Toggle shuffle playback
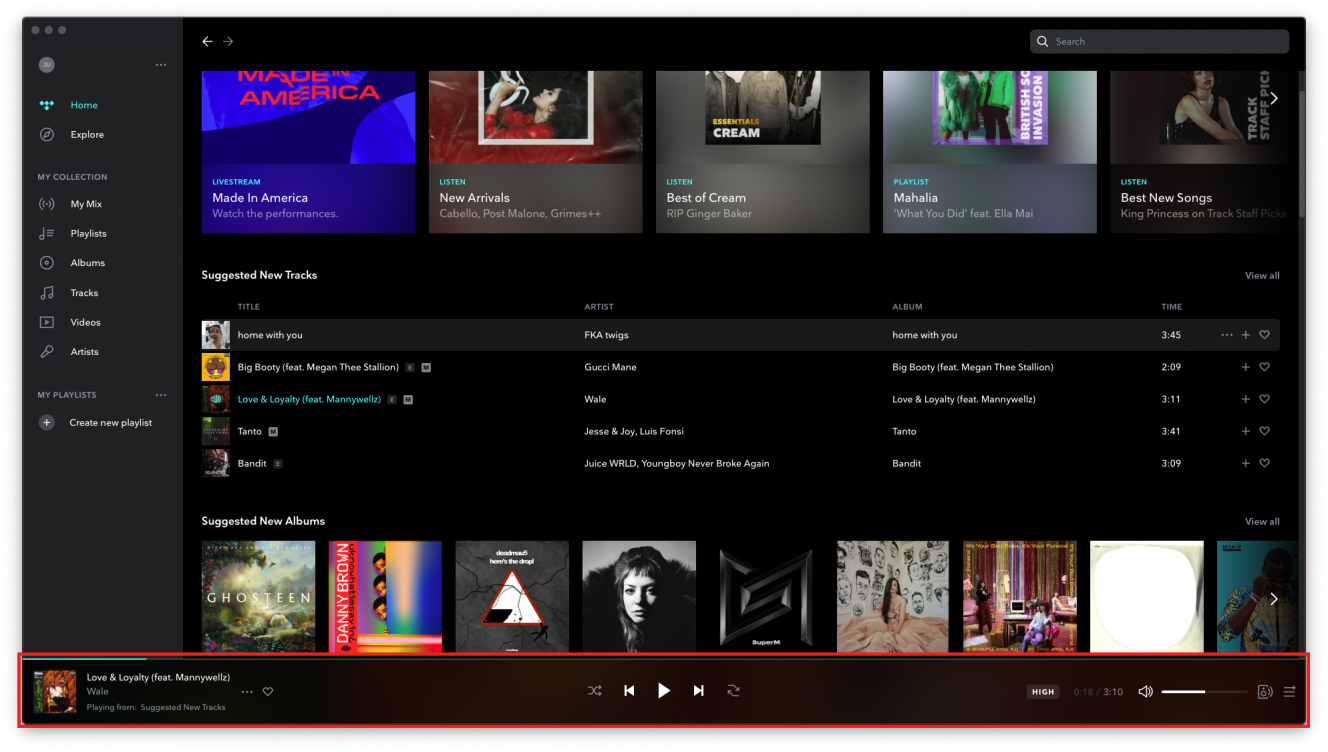 tap(594, 691)
